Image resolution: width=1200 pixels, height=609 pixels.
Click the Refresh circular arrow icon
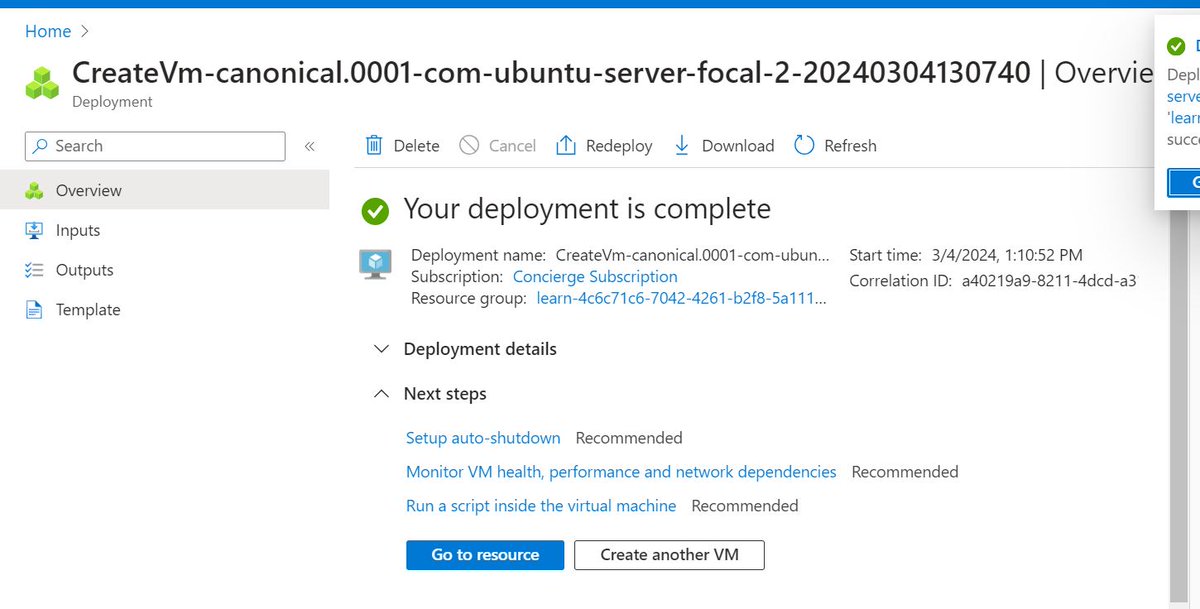point(804,146)
